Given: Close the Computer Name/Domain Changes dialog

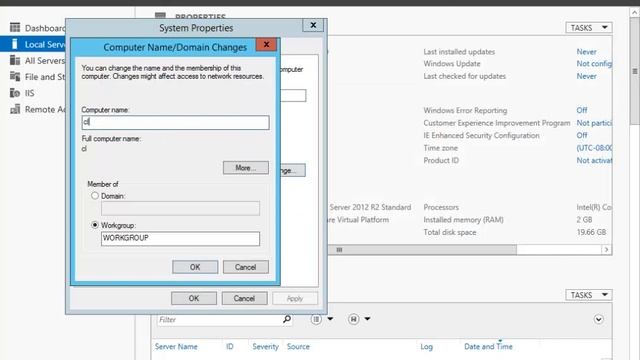Looking at the screenshot, I should (x=266, y=44).
